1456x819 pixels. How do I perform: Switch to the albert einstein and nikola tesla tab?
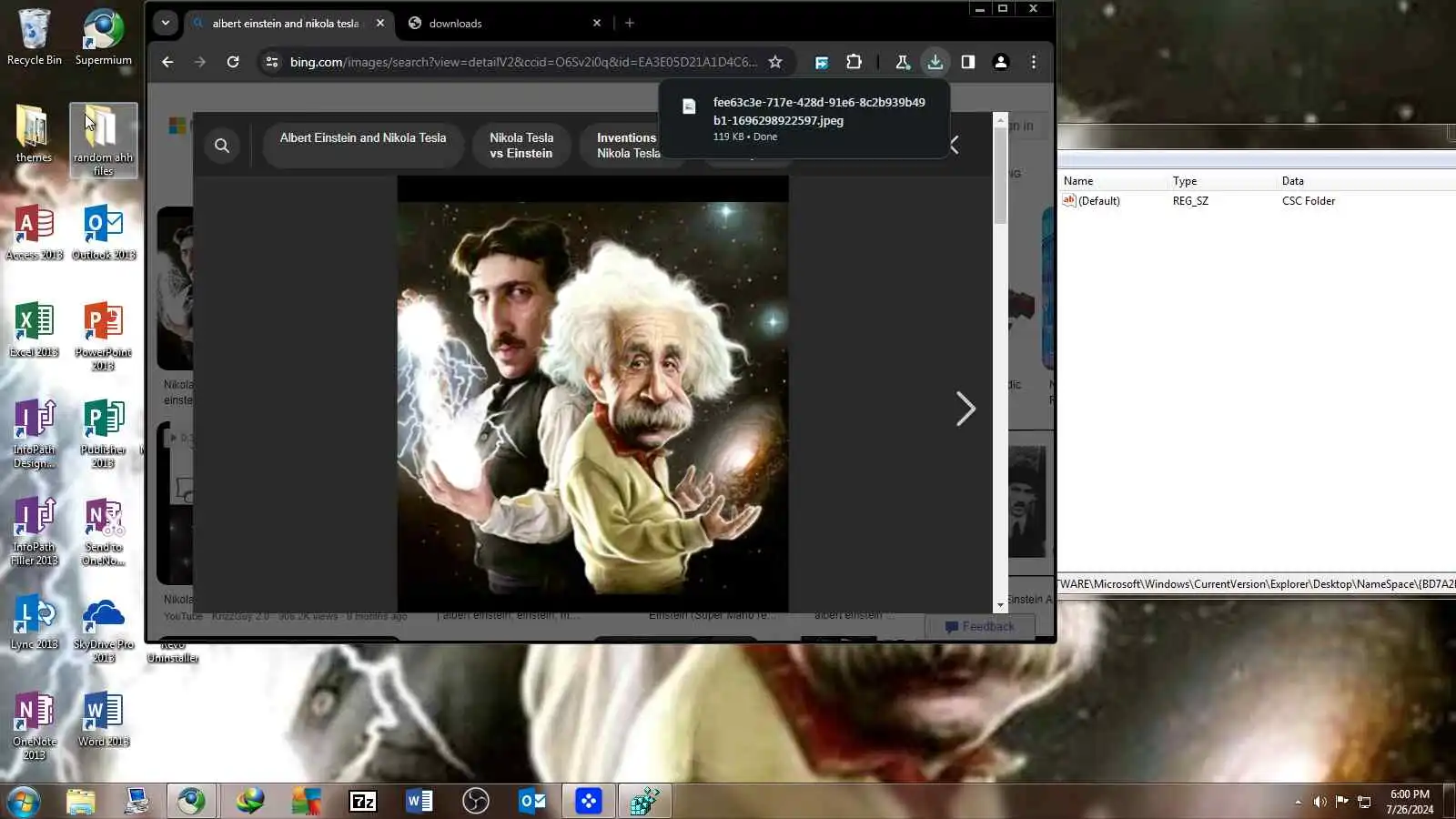pos(288,24)
